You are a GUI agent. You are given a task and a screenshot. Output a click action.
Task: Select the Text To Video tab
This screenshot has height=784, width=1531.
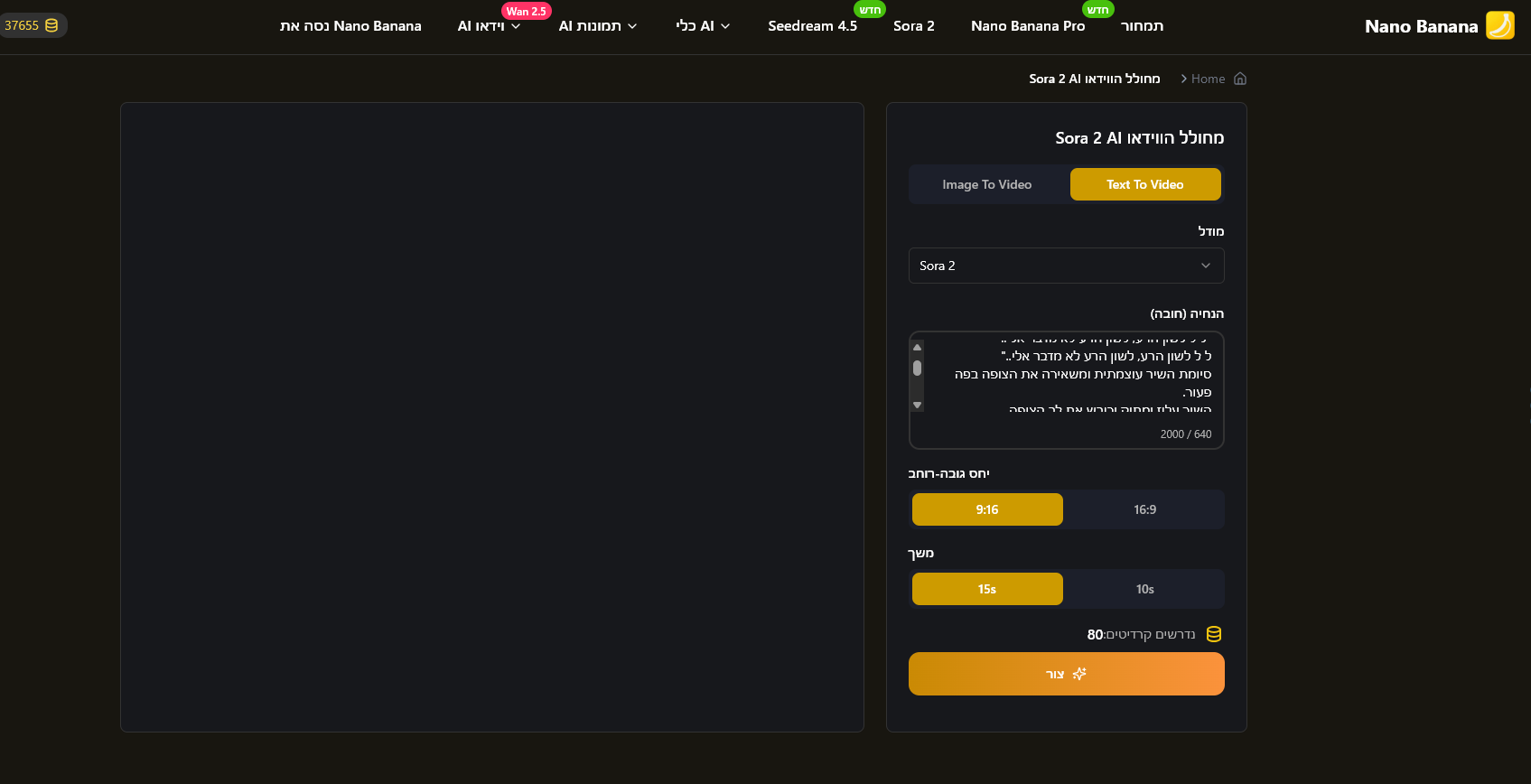(1145, 184)
